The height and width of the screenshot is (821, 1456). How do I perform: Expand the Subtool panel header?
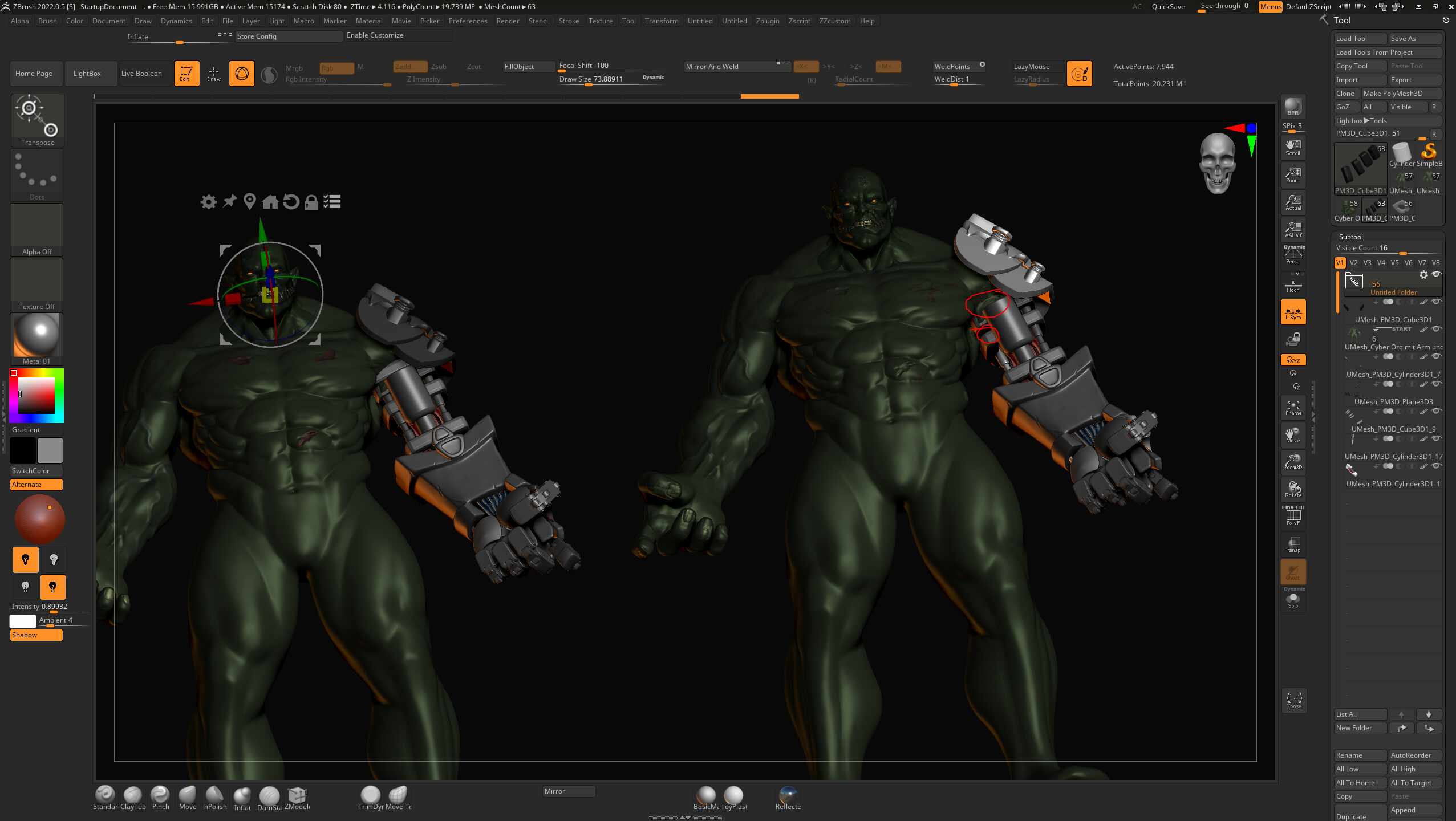[x=1350, y=237]
